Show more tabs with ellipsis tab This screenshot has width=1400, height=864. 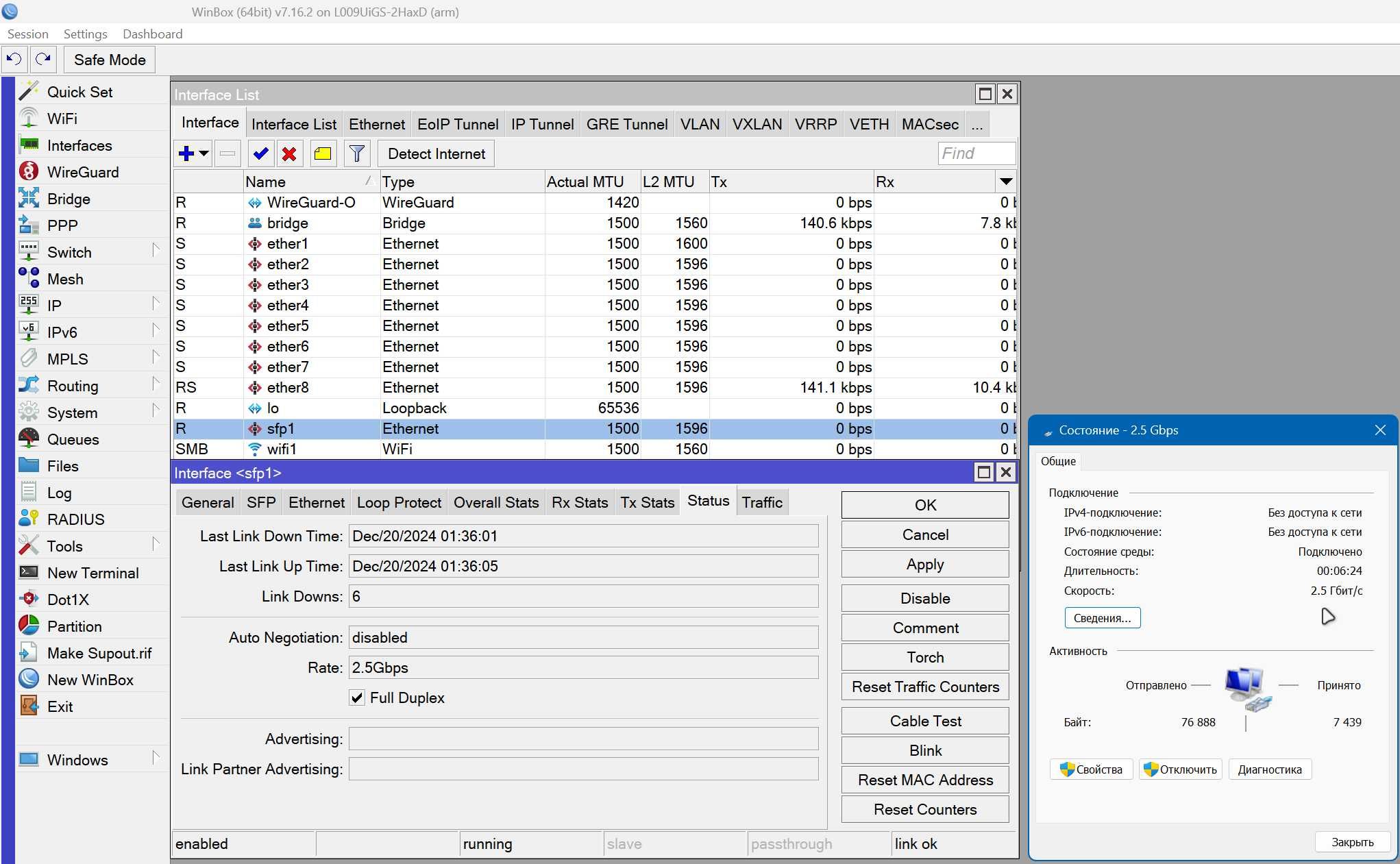coord(977,124)
